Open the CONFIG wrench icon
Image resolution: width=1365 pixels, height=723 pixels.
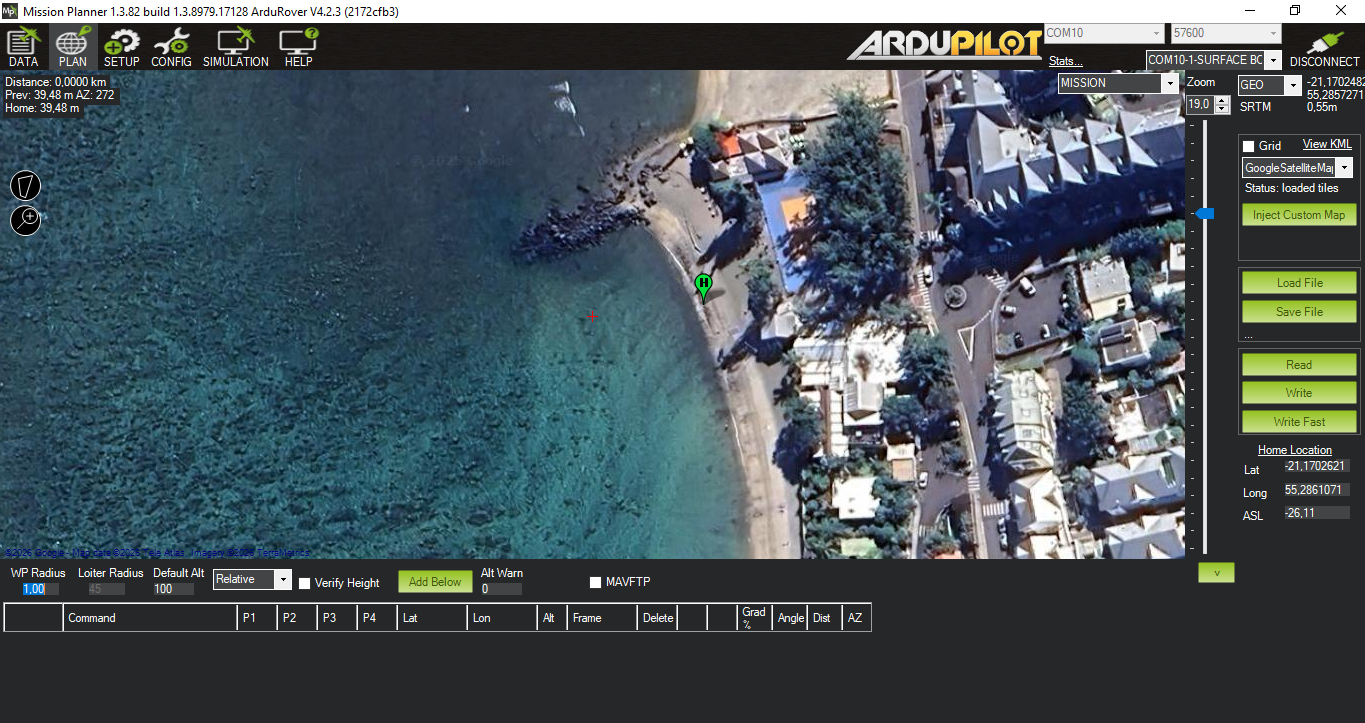coord(171,47)
